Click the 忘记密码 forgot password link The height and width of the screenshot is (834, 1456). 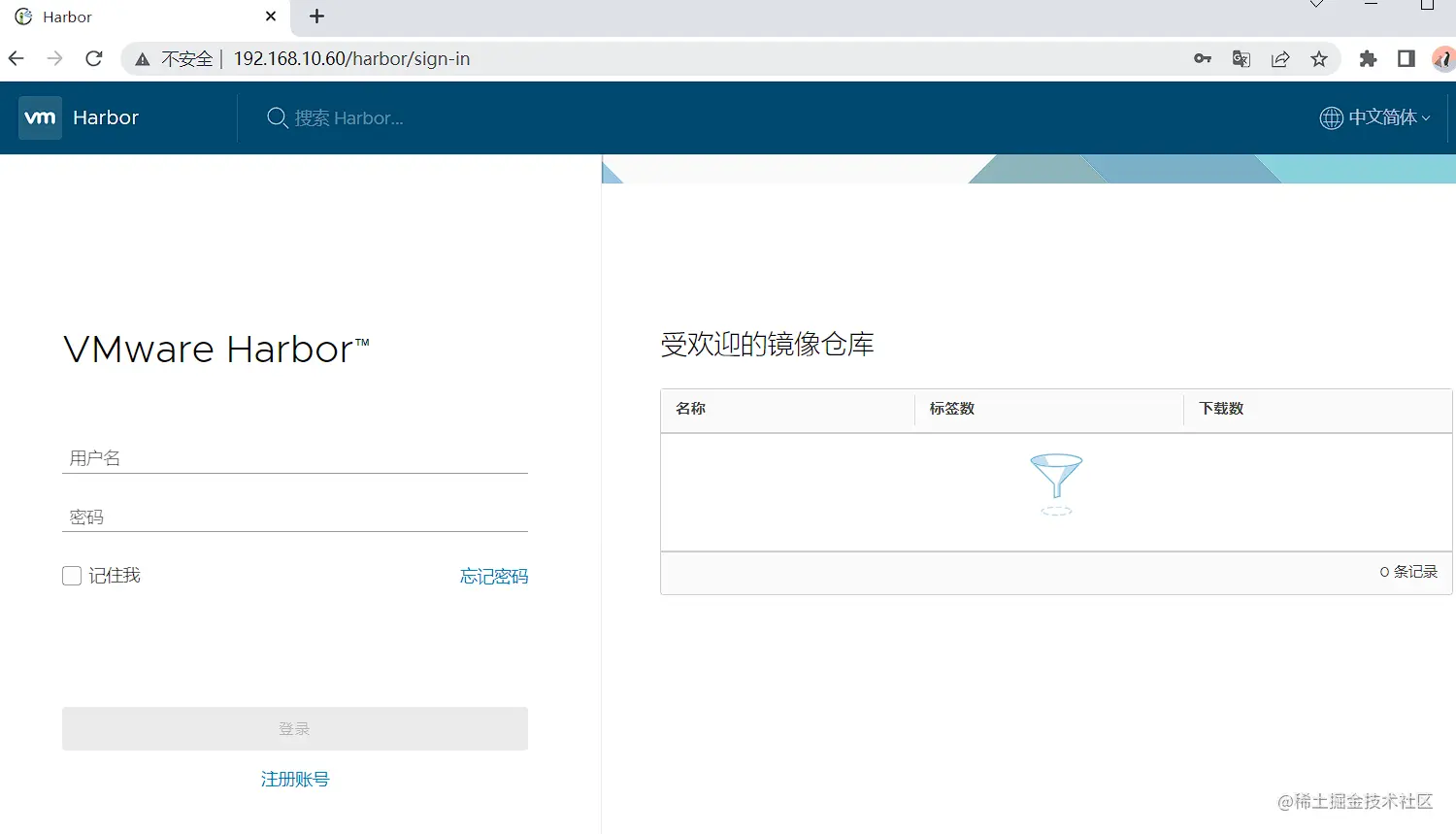[x=494, y=577]
